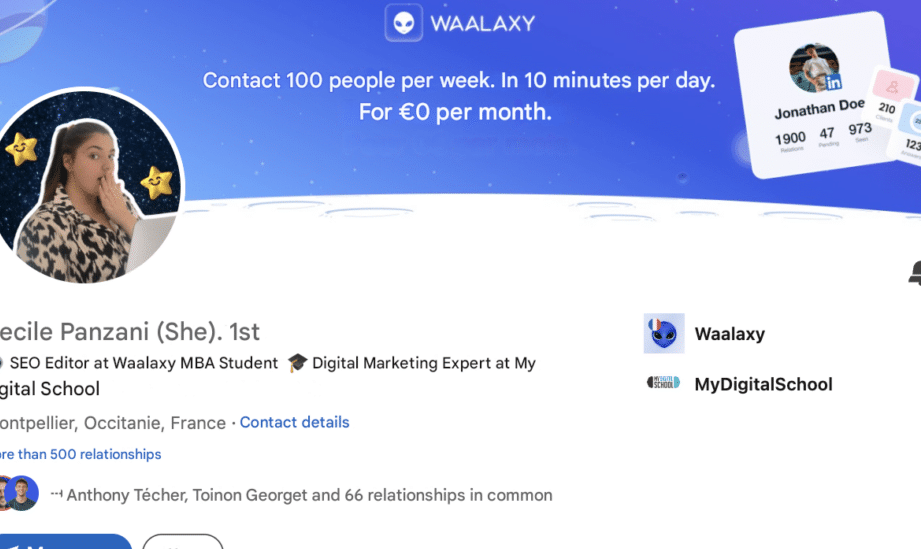The height and width of the screenshot is (549, 921).
Task: Click the pink contact icon on side card
Action: point(884,87)
